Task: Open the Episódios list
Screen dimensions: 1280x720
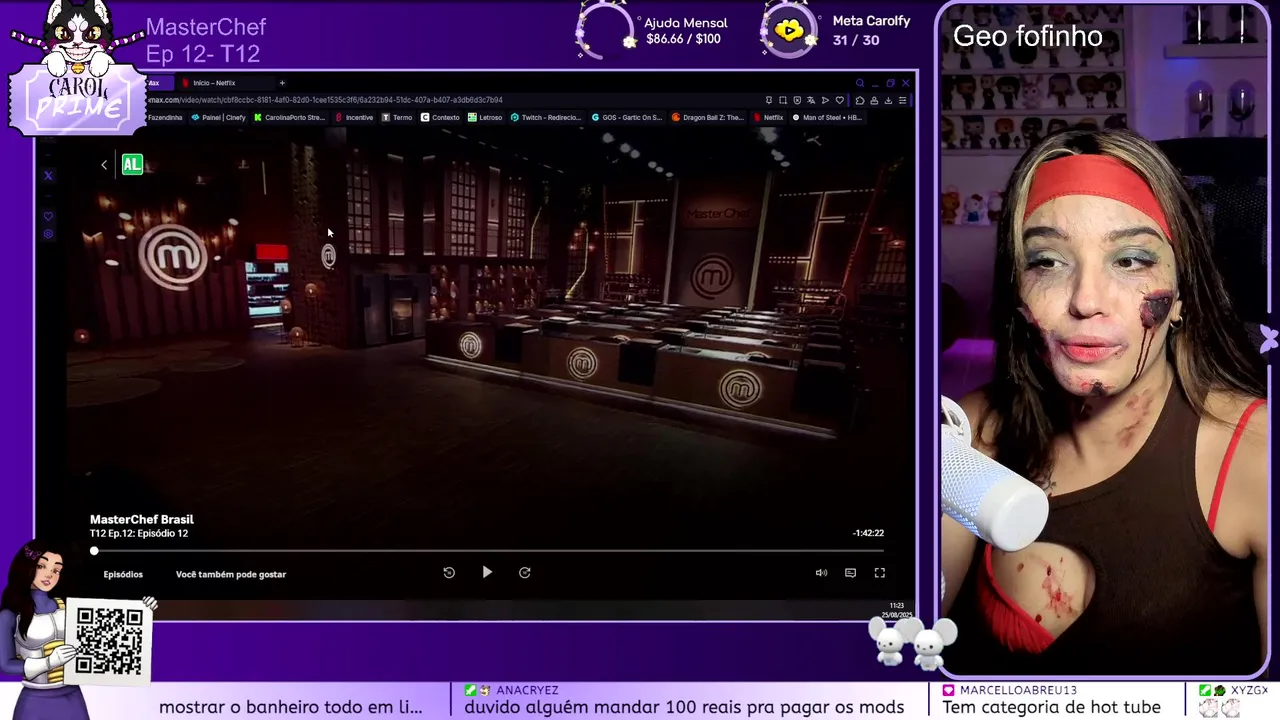Action: pos(123,574)
